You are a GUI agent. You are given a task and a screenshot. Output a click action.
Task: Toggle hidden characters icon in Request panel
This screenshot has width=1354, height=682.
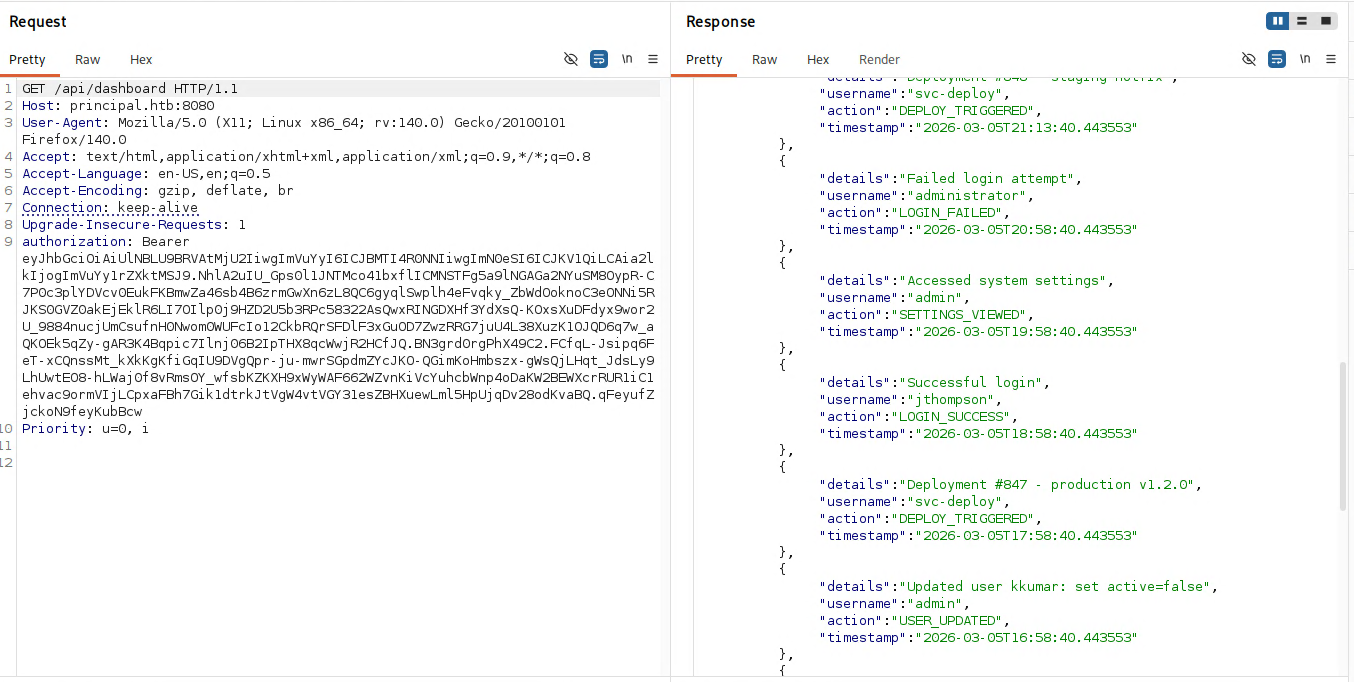(571, 59)
